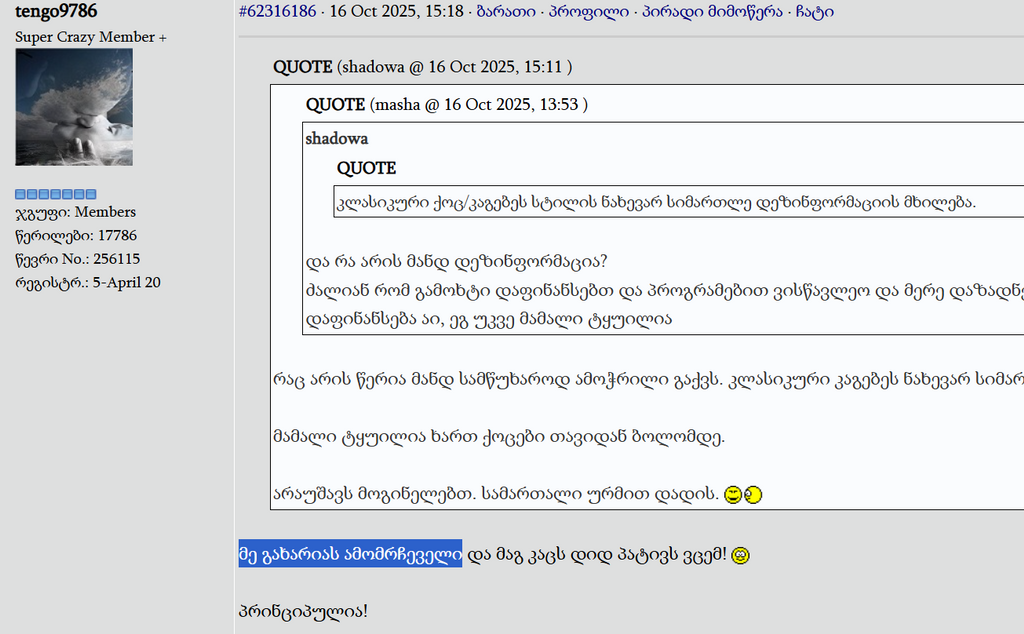
Task: Click the text პრინციპულია!
Action: pyautogui.click(x=303, y=611)
